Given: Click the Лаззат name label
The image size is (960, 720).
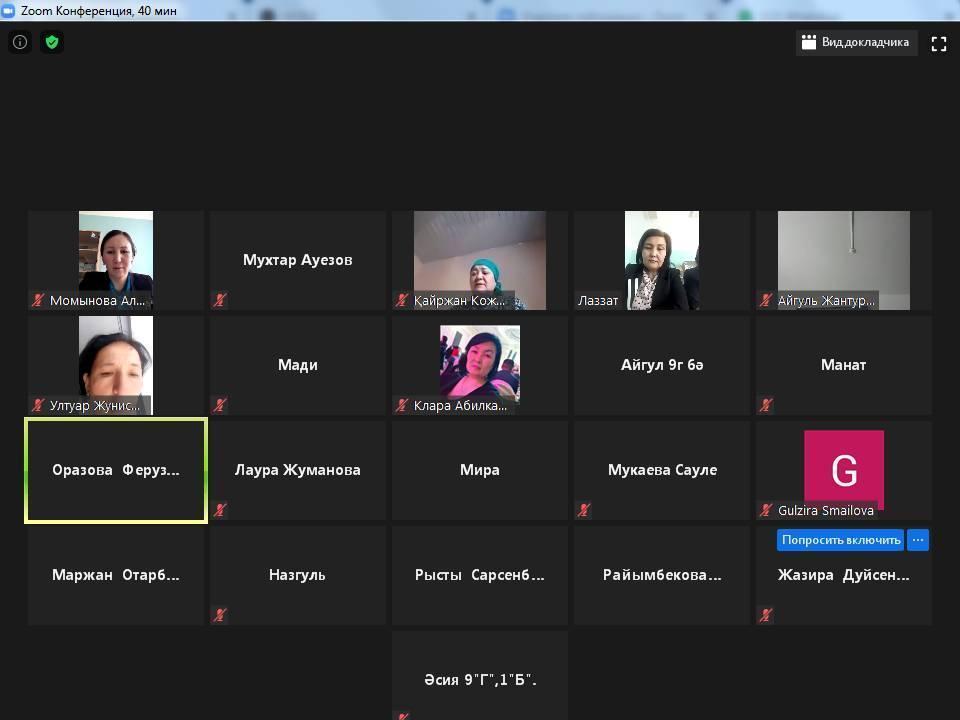Looking at the screenshot, I should point(598,301).
